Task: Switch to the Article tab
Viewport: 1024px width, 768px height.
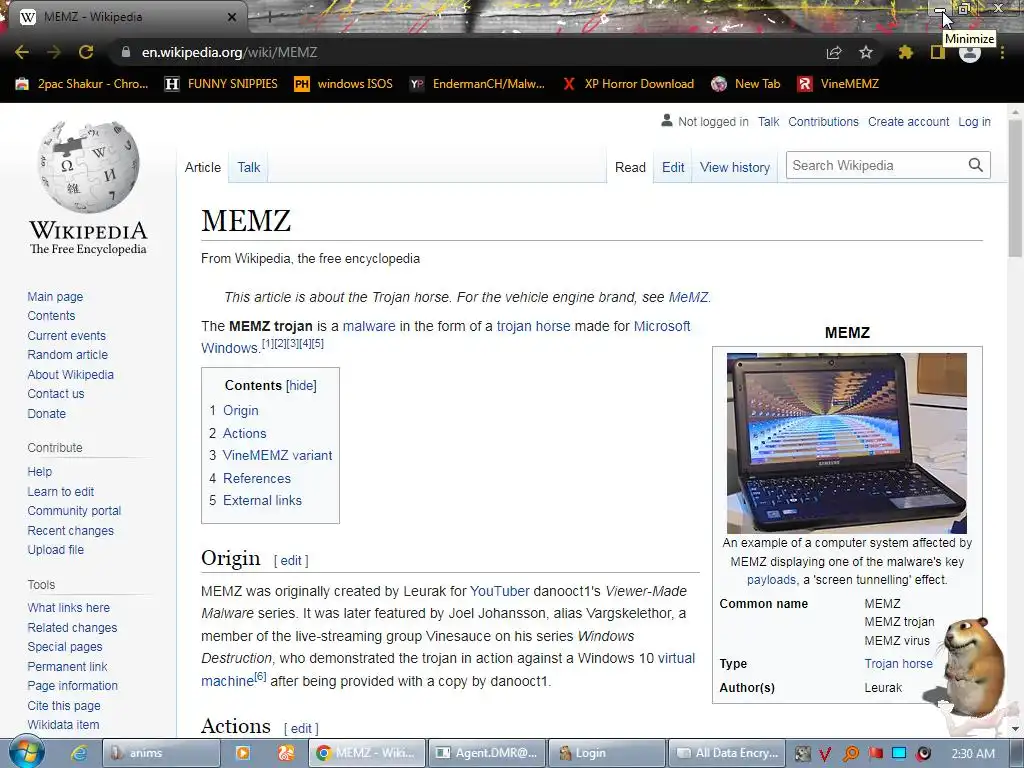Action: 202,167
